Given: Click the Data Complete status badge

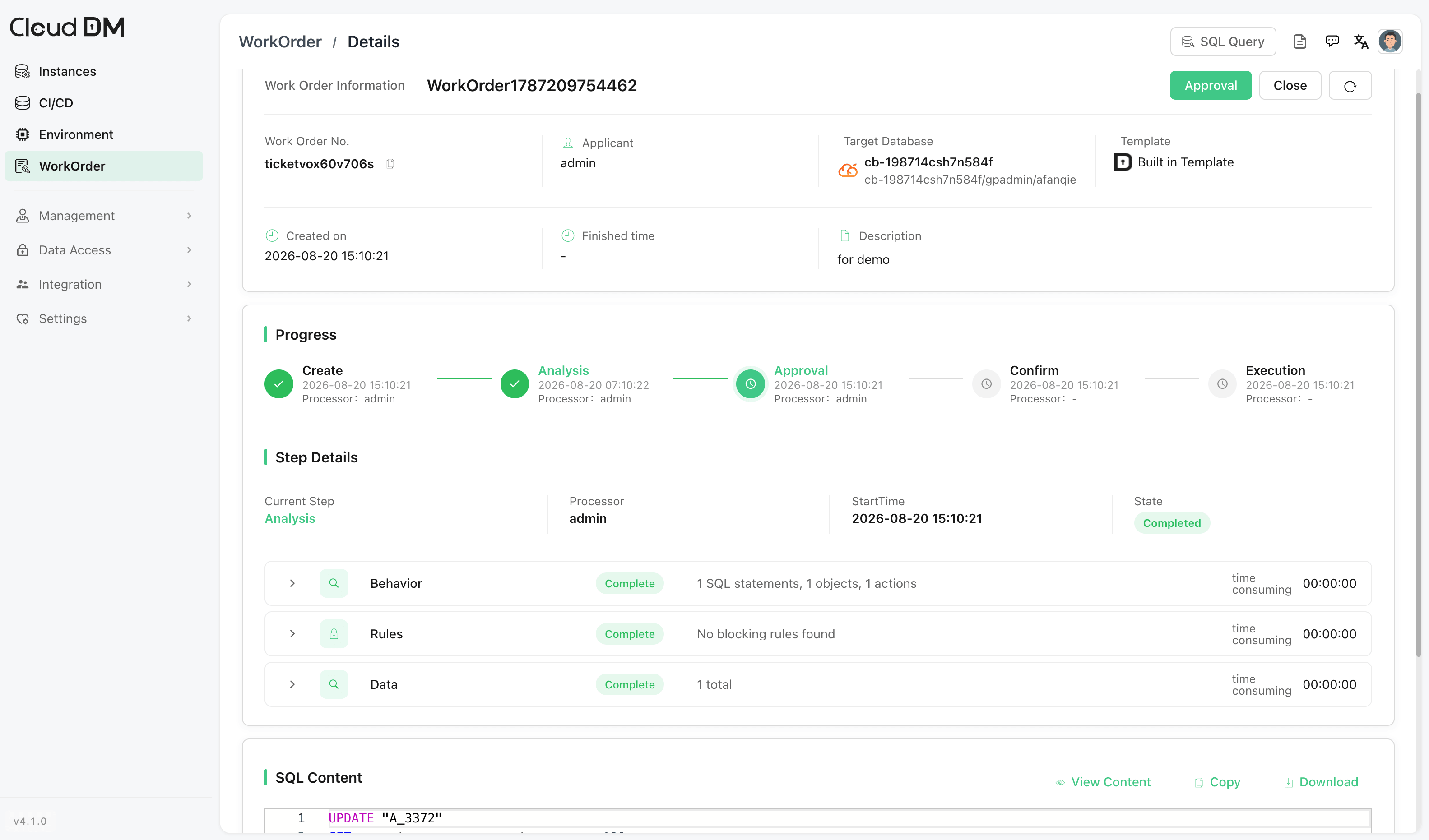Looking at the screenshot, I should [x=630, y=684].
